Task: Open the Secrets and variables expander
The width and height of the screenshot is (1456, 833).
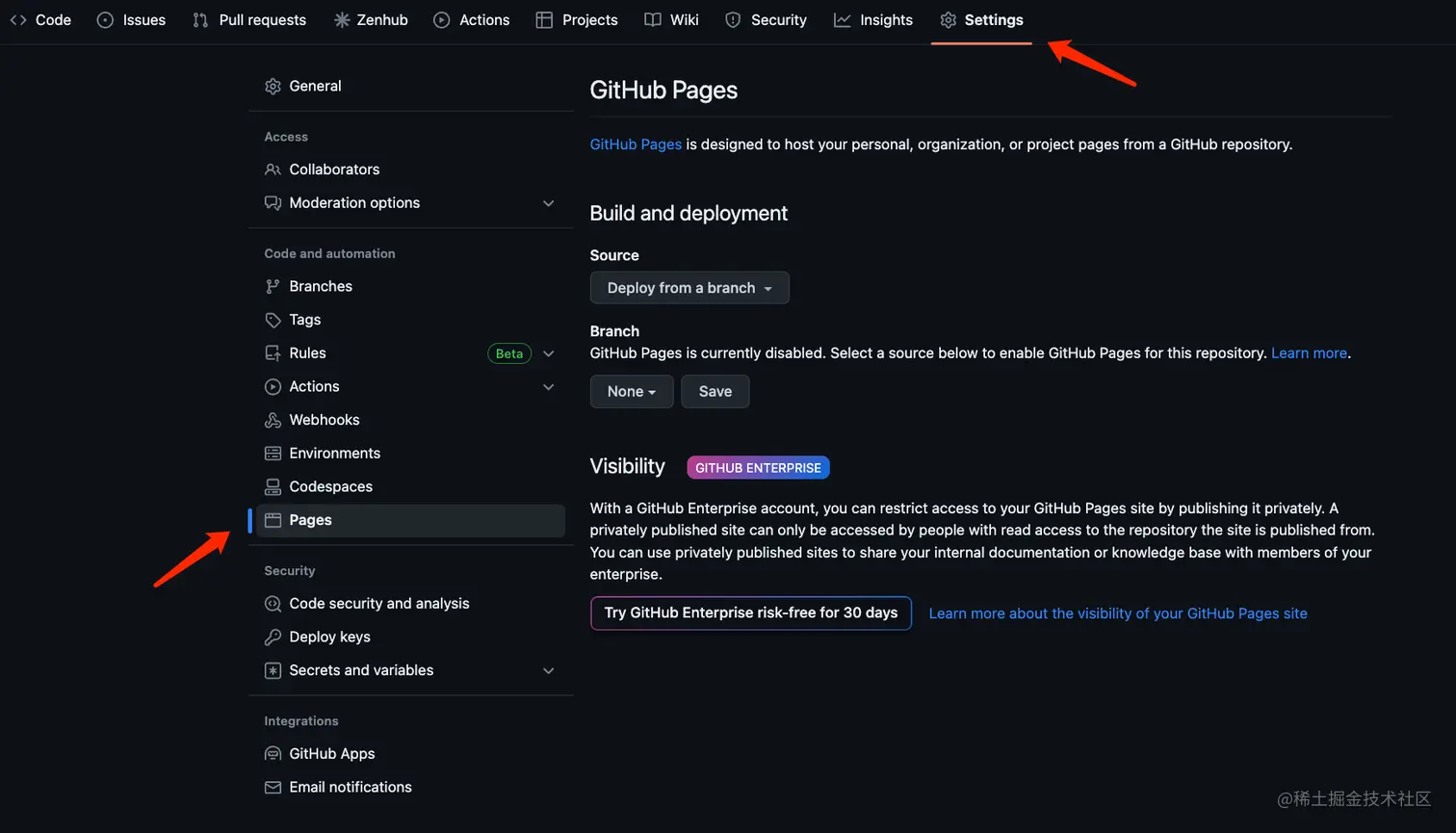Action: coord(548,670)
